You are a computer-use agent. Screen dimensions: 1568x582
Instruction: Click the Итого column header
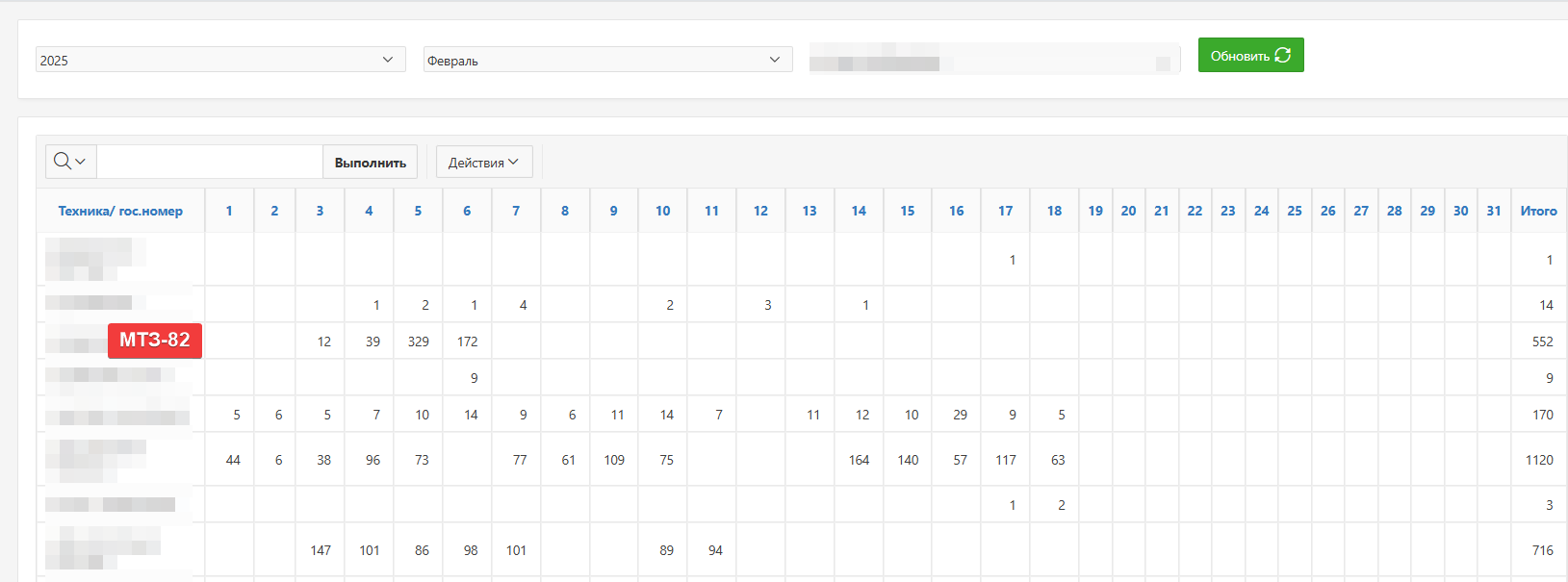(x=1538, y=211)
